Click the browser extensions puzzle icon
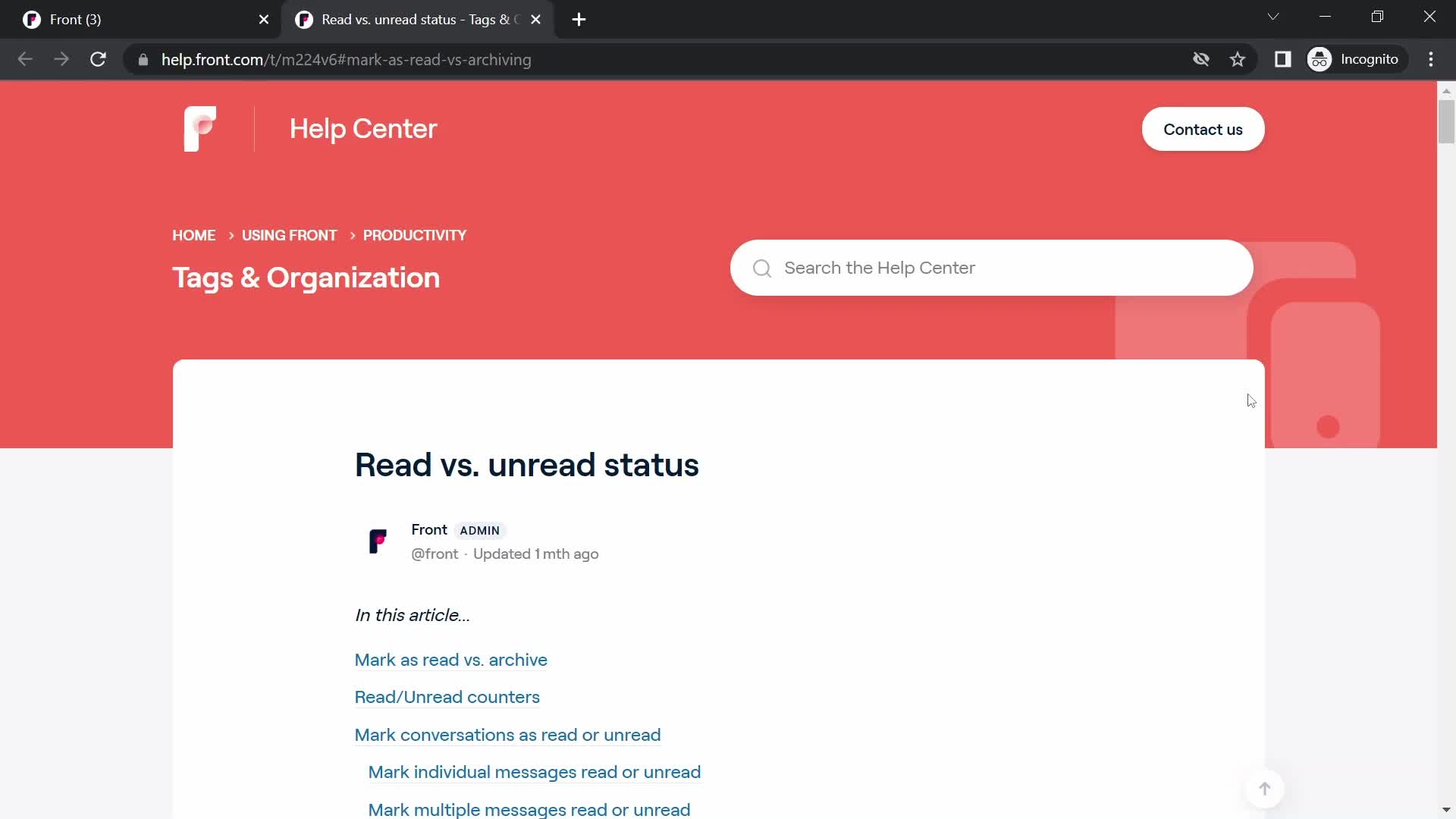Viewport: 1456px width, 819px height. (1283, 59)
